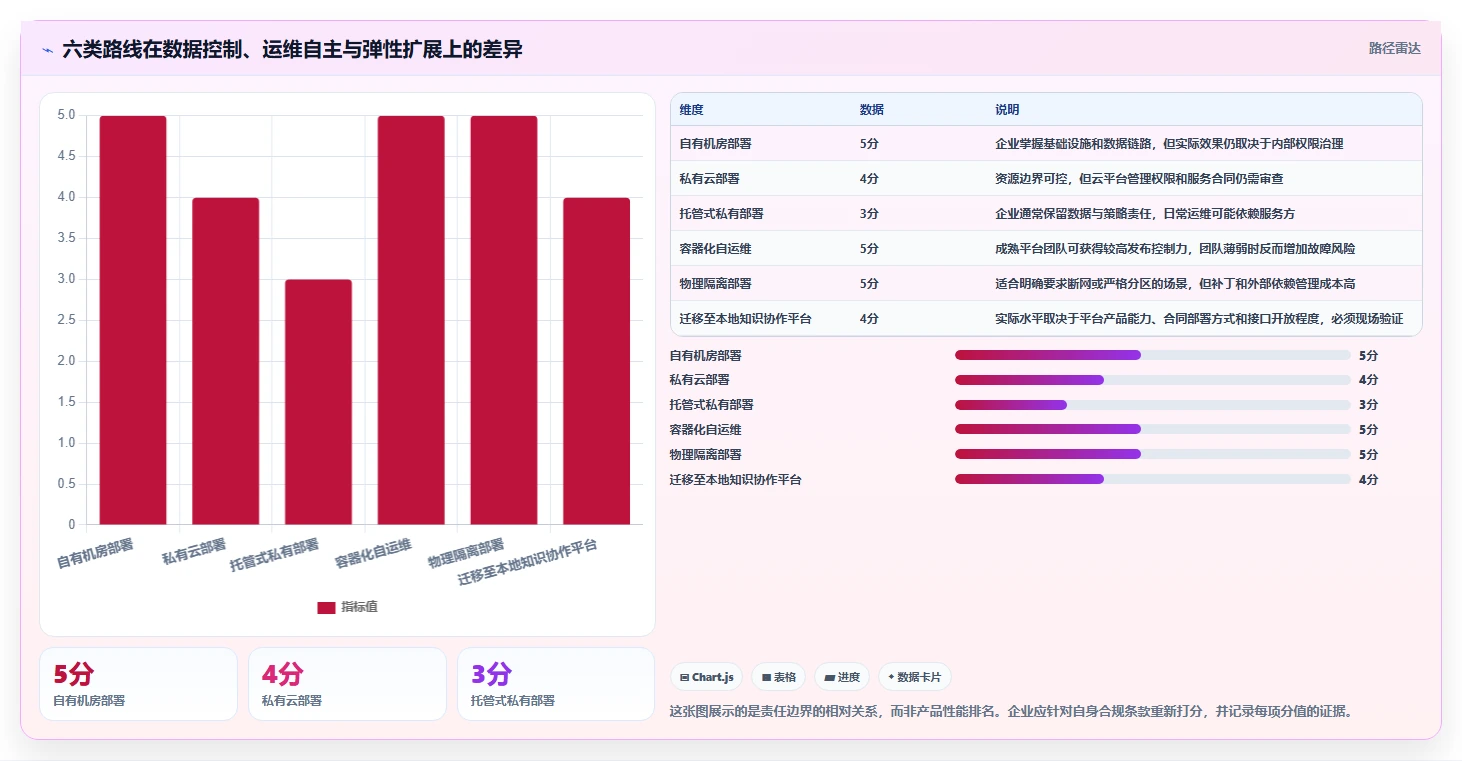Screen dimensions: 1462x761
Task: Click the description starting 实际水平取决于平台
Action: 1199,319
